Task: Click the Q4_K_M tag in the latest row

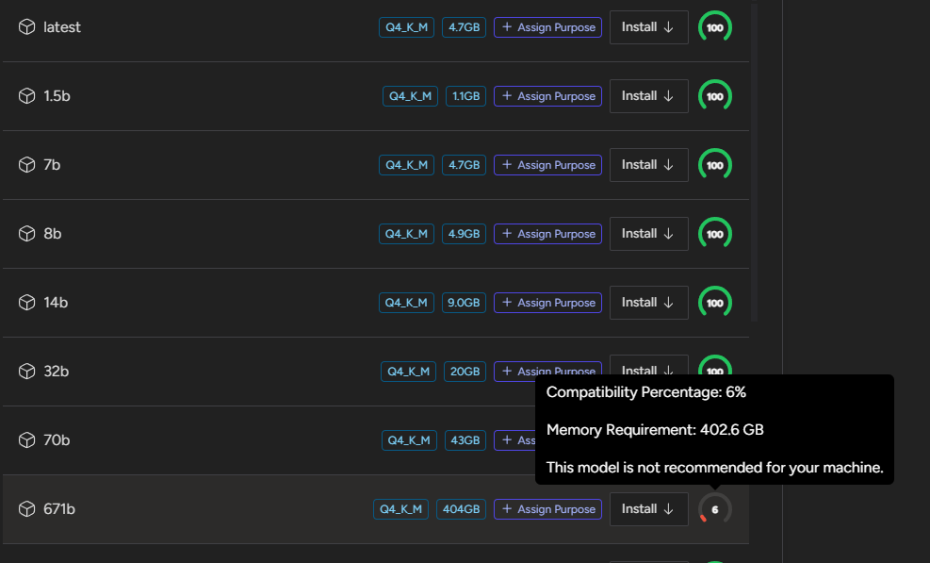Action: pyautogui.click(x=406, y=27)
